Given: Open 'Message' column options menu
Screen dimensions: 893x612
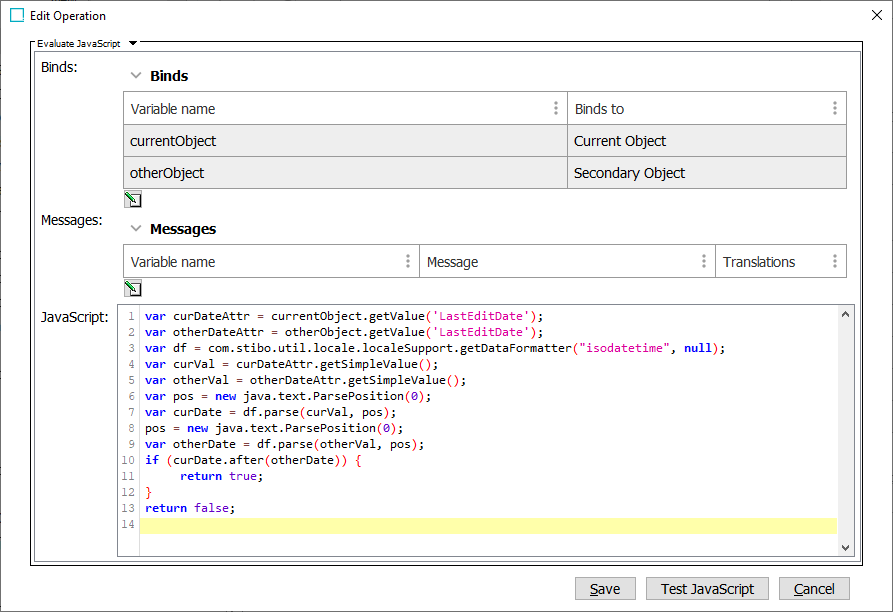Looking at the screenshot, I should [x=704, y=262].
